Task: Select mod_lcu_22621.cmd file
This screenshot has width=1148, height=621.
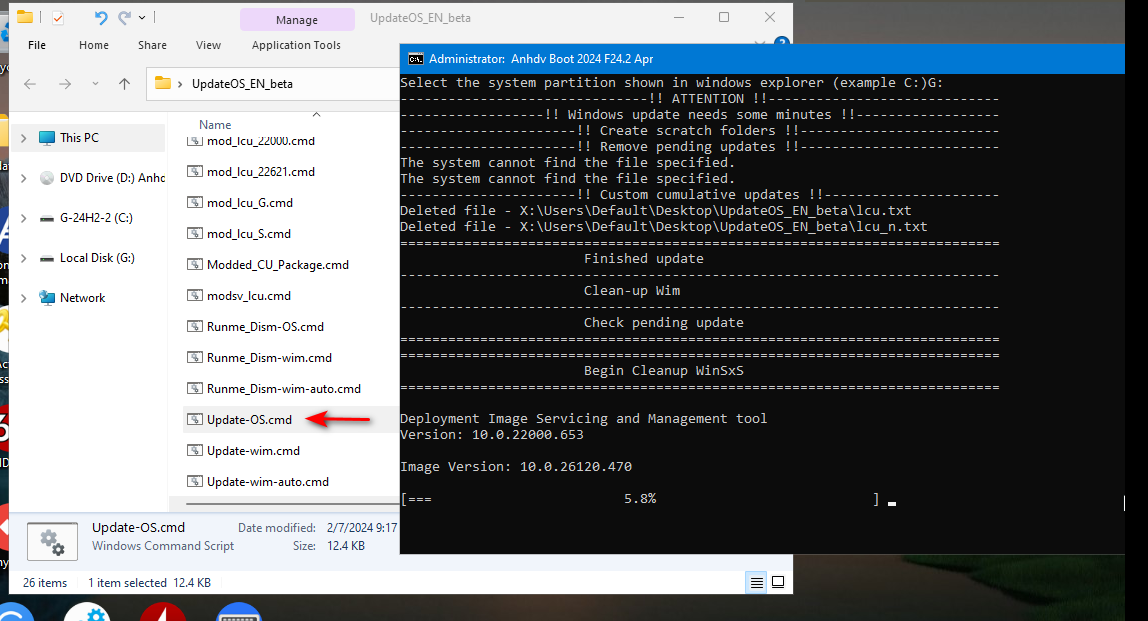Action: (x=261, y=171)
